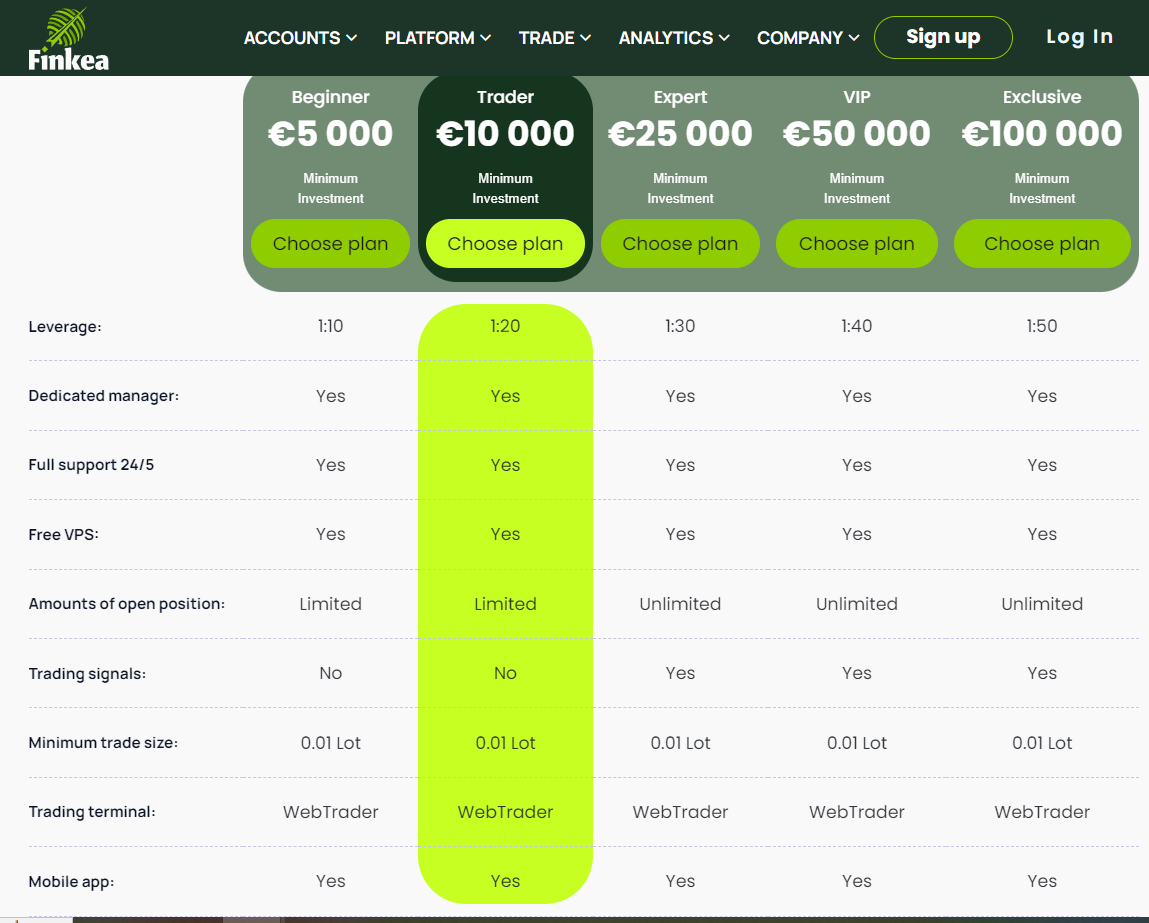The height and width of the screenshot is (923, 1149).
Task: Click the €100 000 Exclusive price
Action: click(1041, 134)
